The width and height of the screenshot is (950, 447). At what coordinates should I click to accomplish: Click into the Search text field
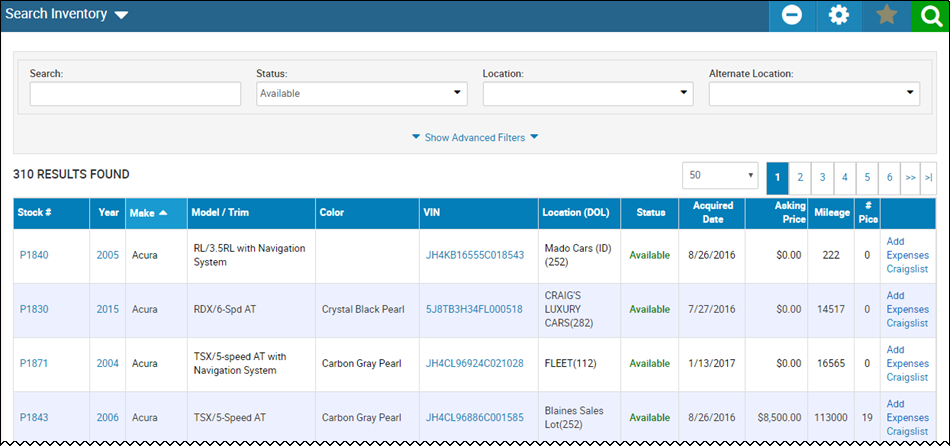tap(135, 94)
